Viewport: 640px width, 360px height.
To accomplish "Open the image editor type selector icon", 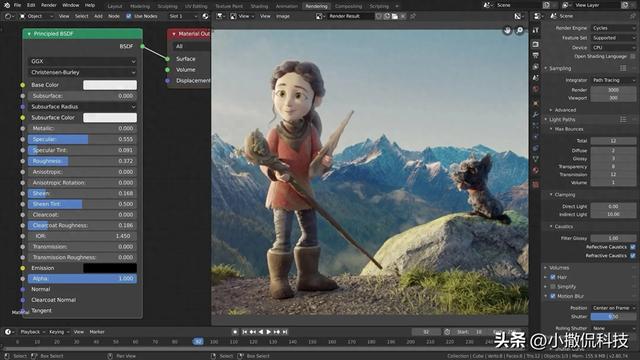I will pyautogui.click(x=221, y=16).
